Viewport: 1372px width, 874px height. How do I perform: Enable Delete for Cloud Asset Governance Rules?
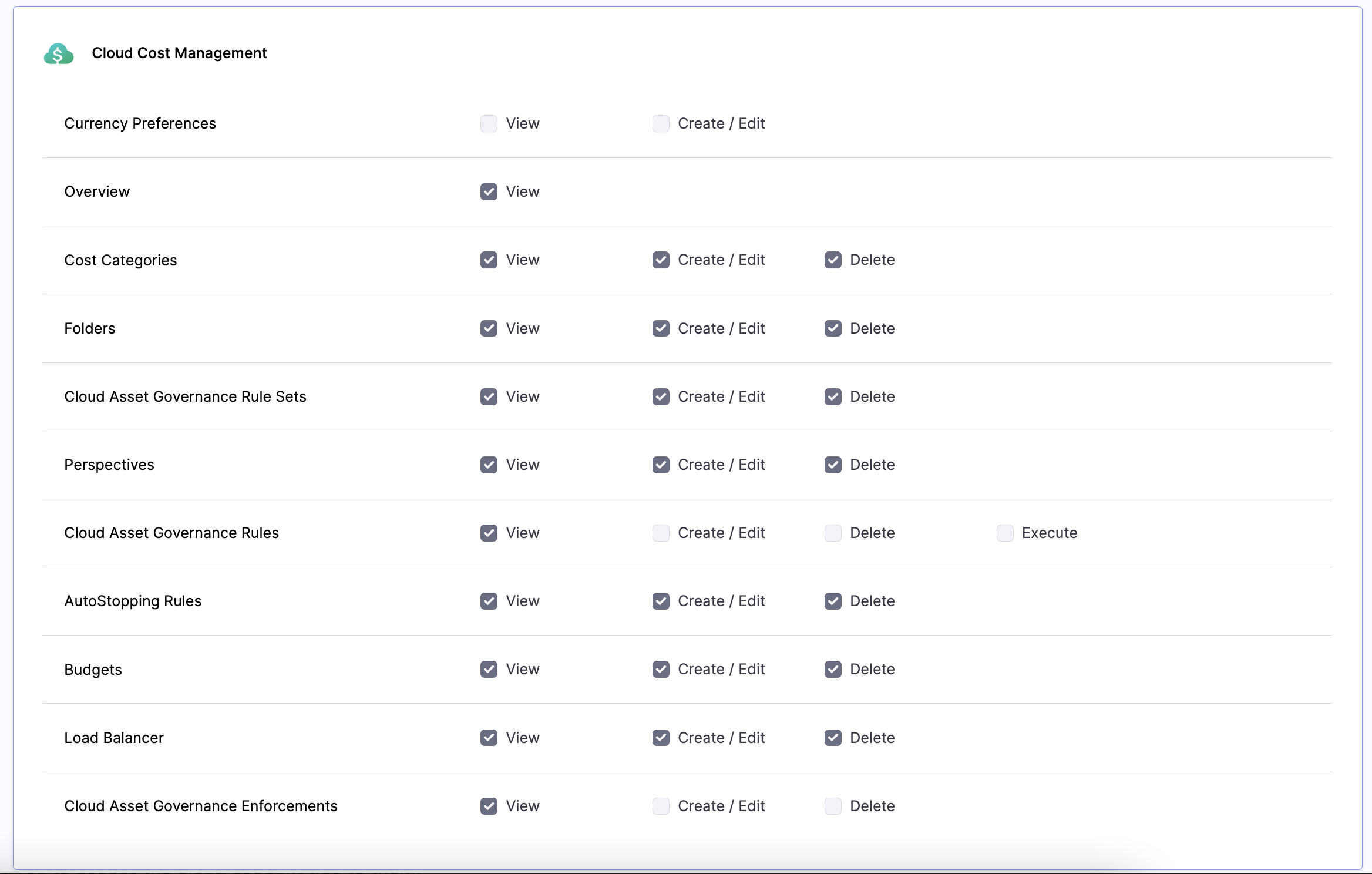tap(833, 533)
